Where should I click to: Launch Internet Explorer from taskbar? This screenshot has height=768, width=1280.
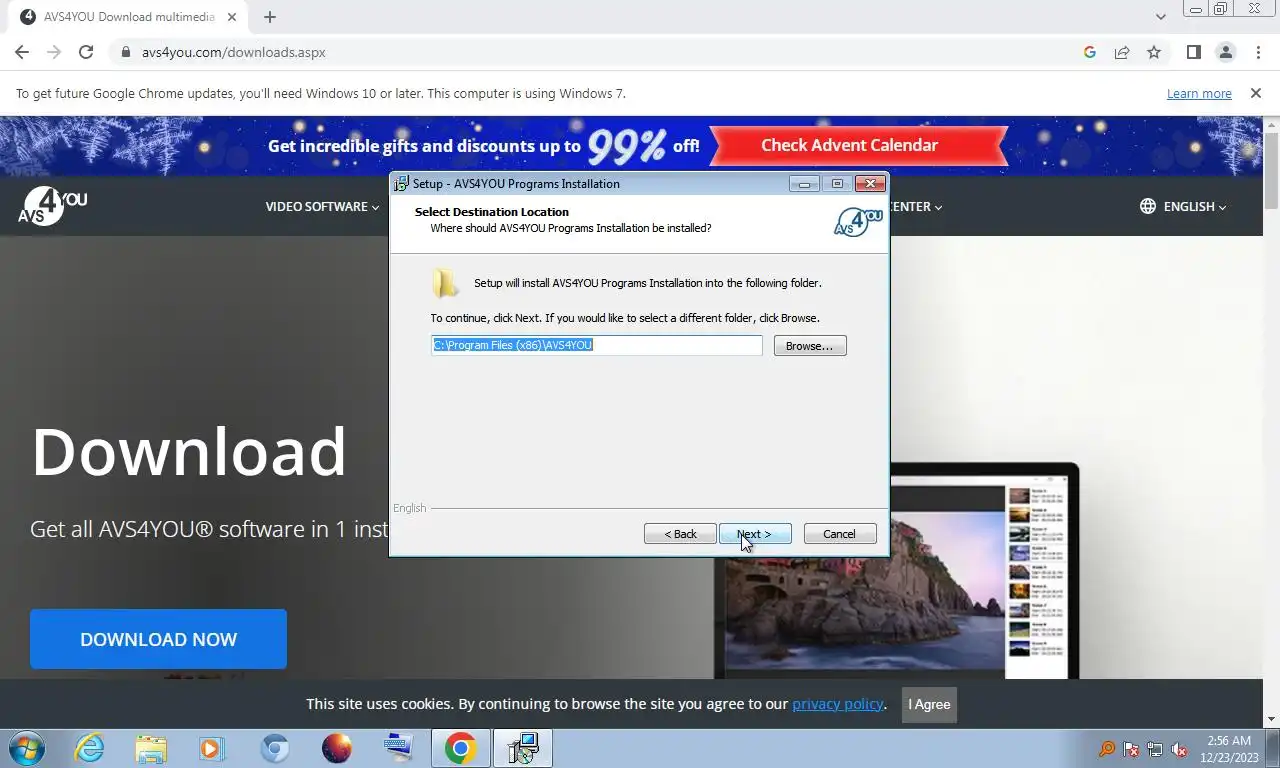pyautogui.click(x=89, y=748)
